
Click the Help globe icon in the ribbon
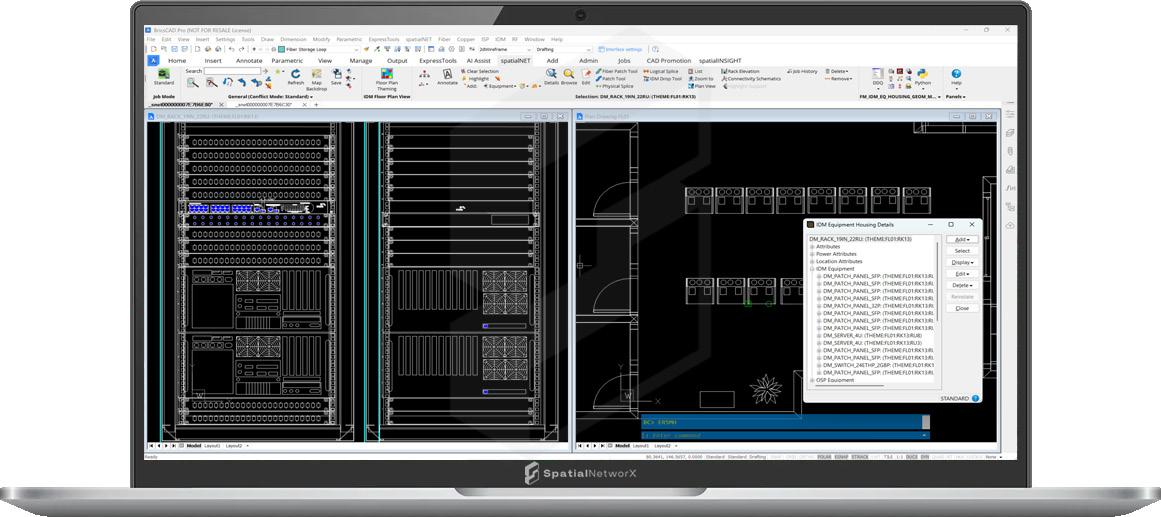[956, 74]
